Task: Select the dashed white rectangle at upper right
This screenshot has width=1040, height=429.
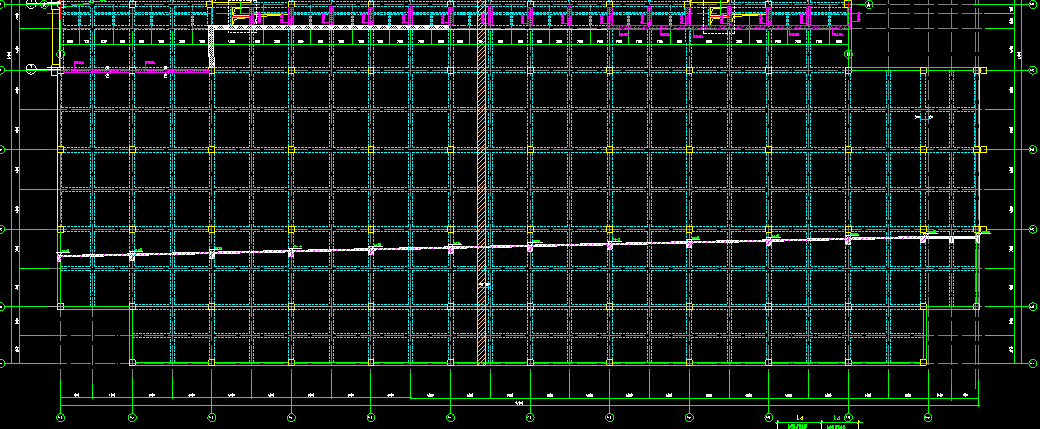Action: point(718,18)
